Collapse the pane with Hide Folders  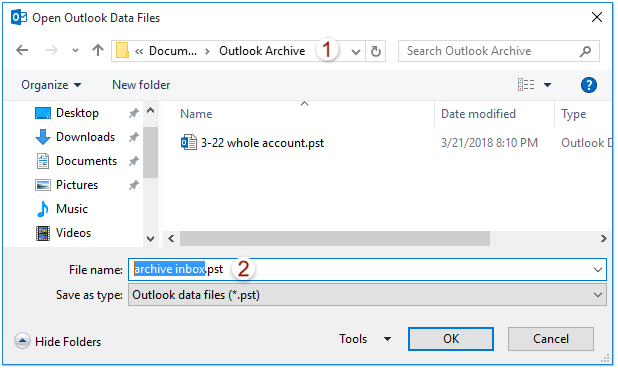(58, 342)
